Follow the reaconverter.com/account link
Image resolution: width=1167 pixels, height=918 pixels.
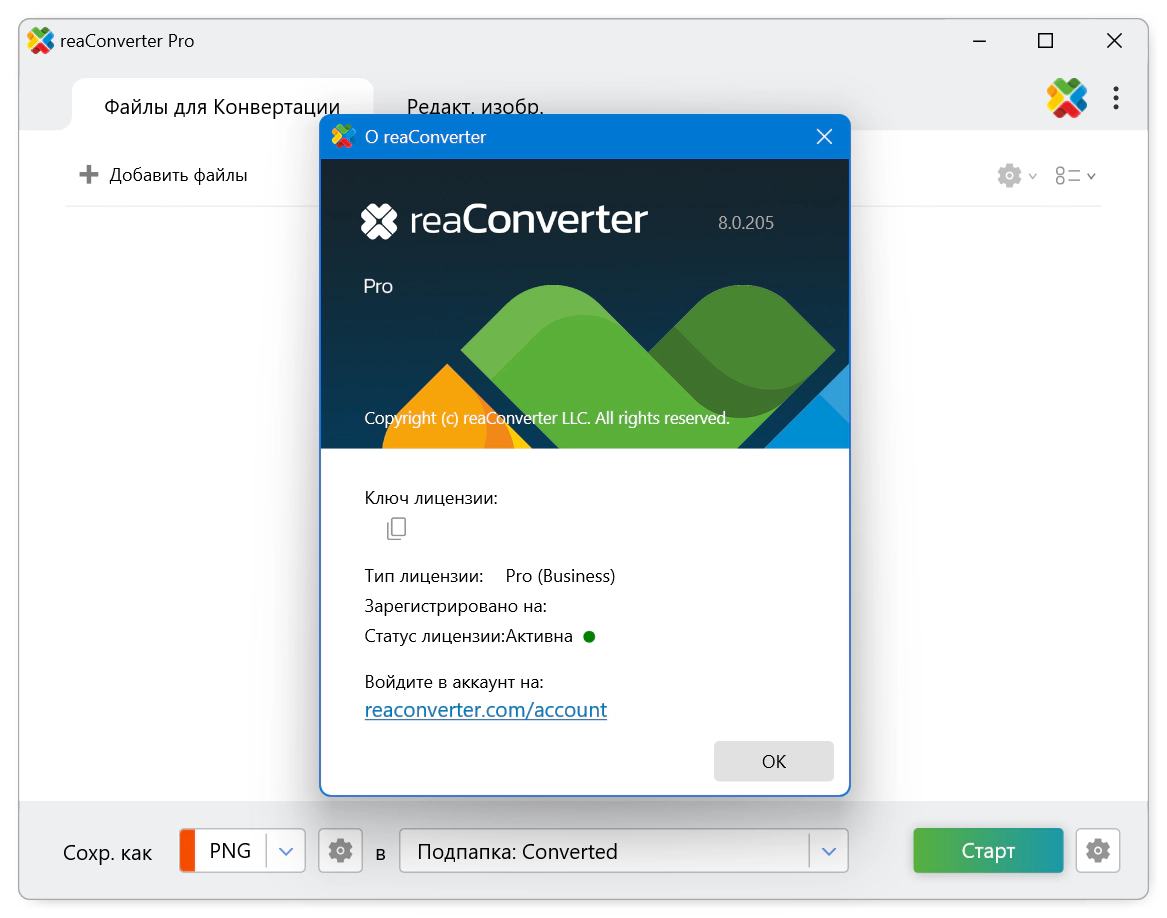[485, 710]
